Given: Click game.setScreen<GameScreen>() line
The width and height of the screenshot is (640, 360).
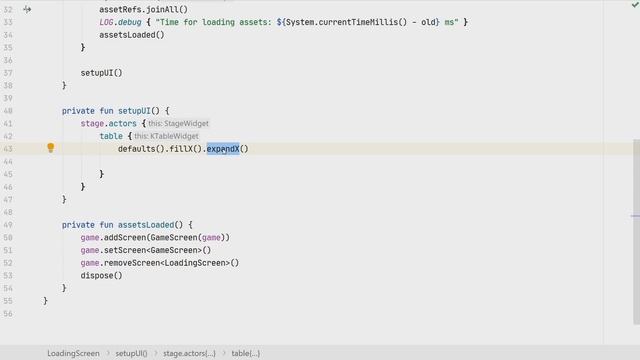Looking at the screenshot, I should [x=146, y=250].
